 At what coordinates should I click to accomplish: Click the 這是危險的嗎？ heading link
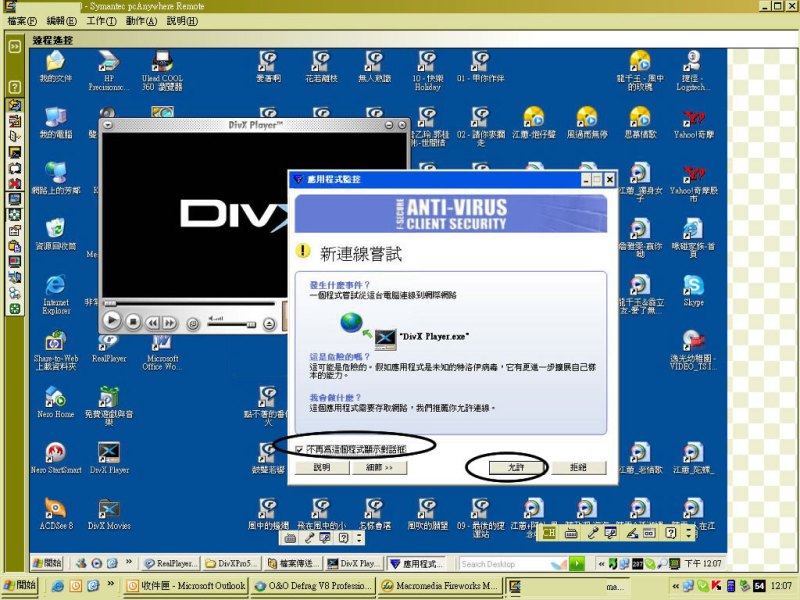[x=340, y=357]
